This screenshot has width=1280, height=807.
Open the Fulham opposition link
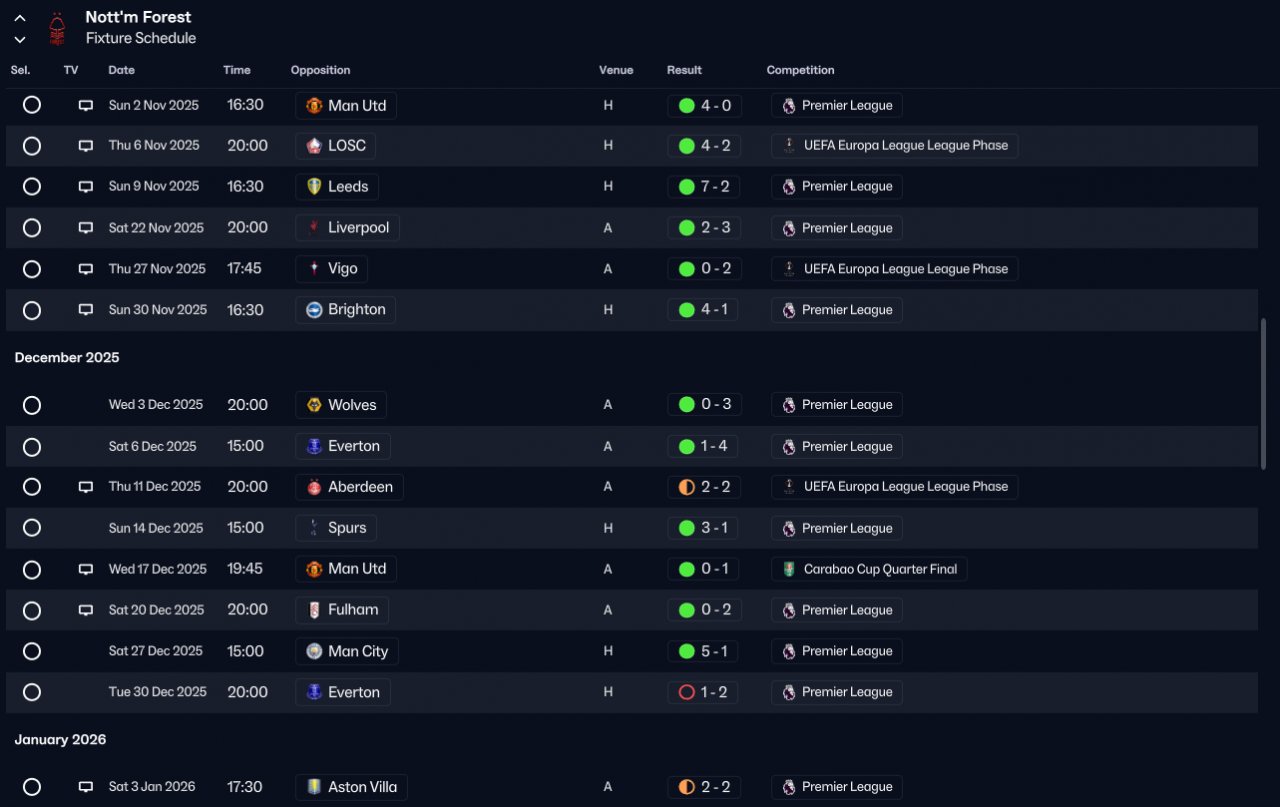pyautogui.click(x=342, y=610)
